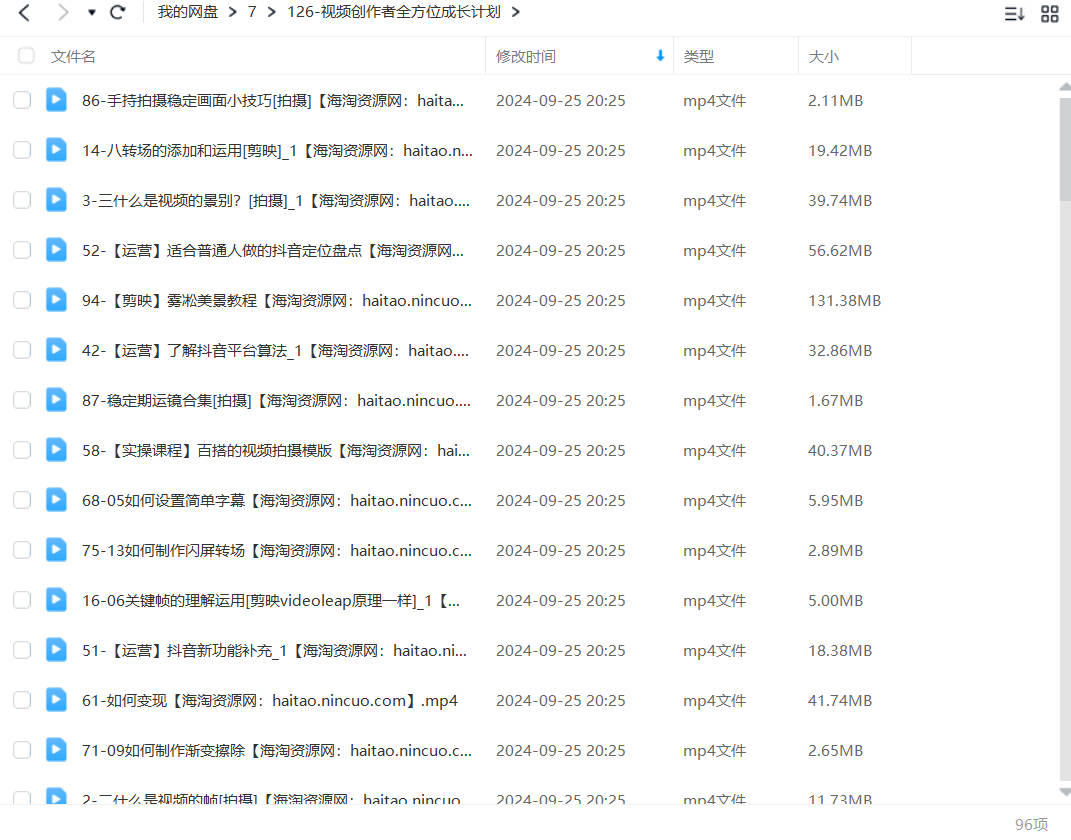The height and width of the screenshot is (840, 1071).
Task: Click video icon of 42-【运营】了解抖音平台算法
Action: point(56,350)
